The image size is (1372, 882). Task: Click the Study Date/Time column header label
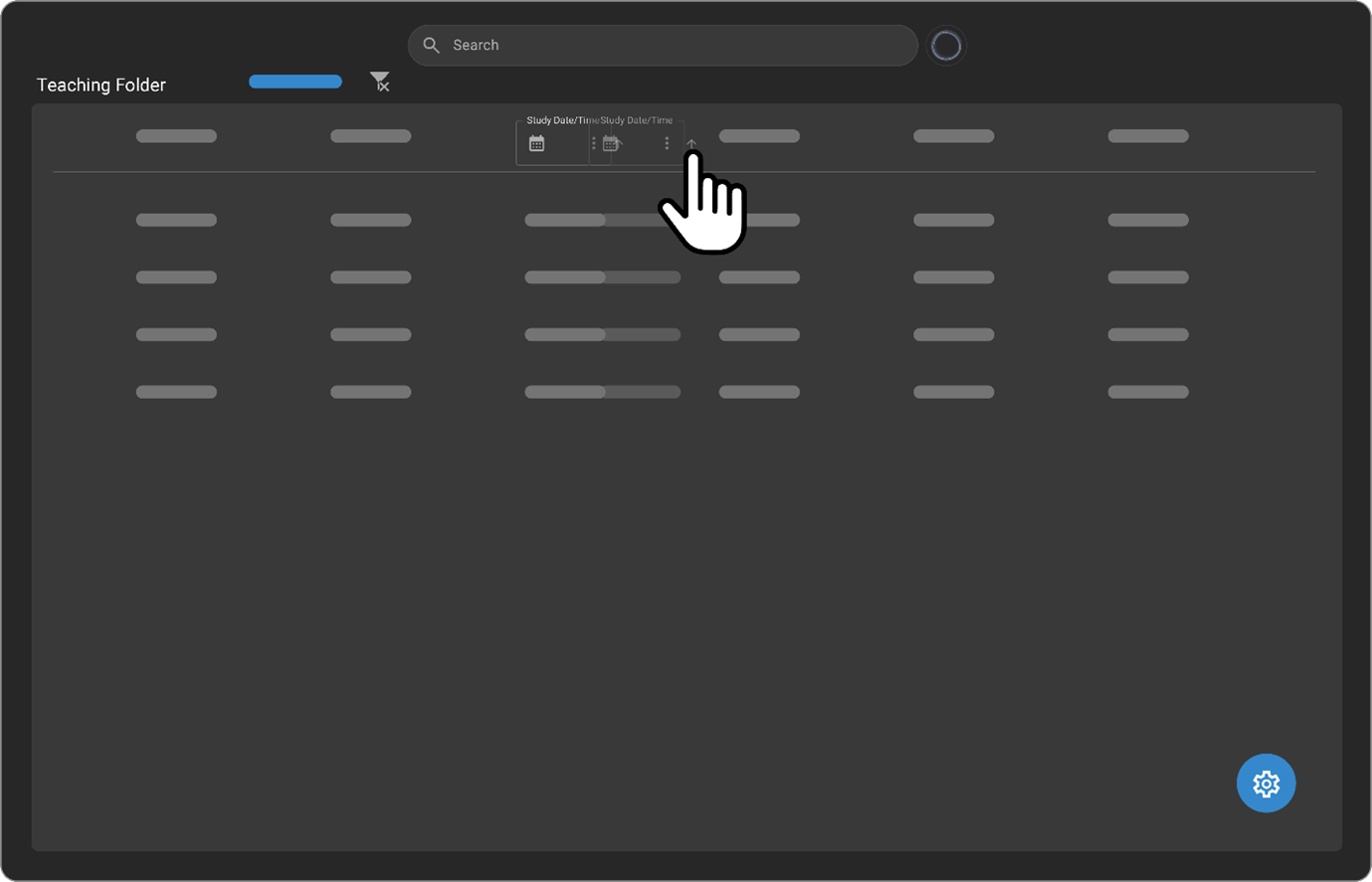pyautogui.click(x=561, y=120)
